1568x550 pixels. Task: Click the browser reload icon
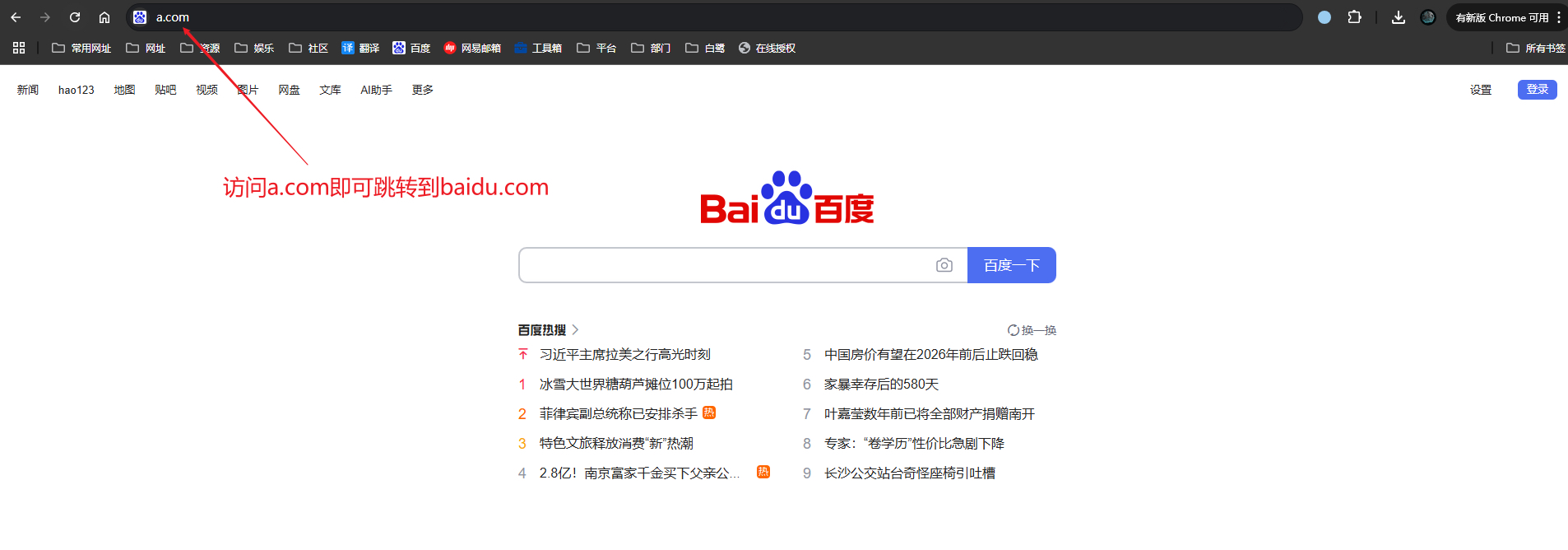pyautogui.click(x=75, y=17)
